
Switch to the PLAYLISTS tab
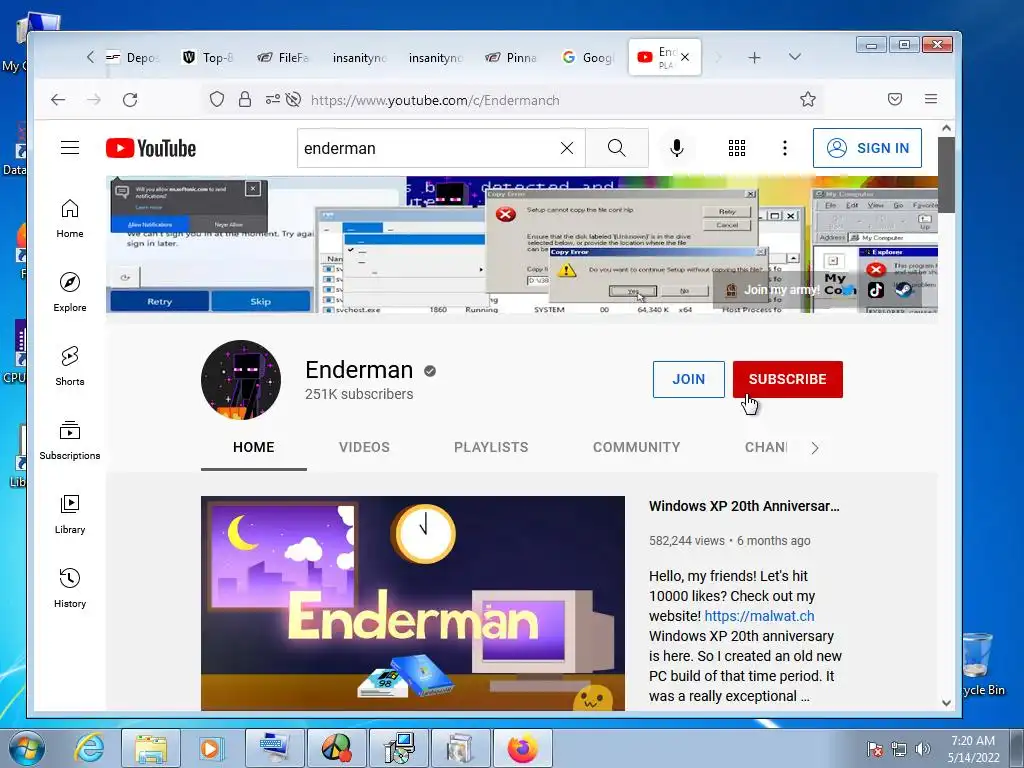[x=491, y=447]
